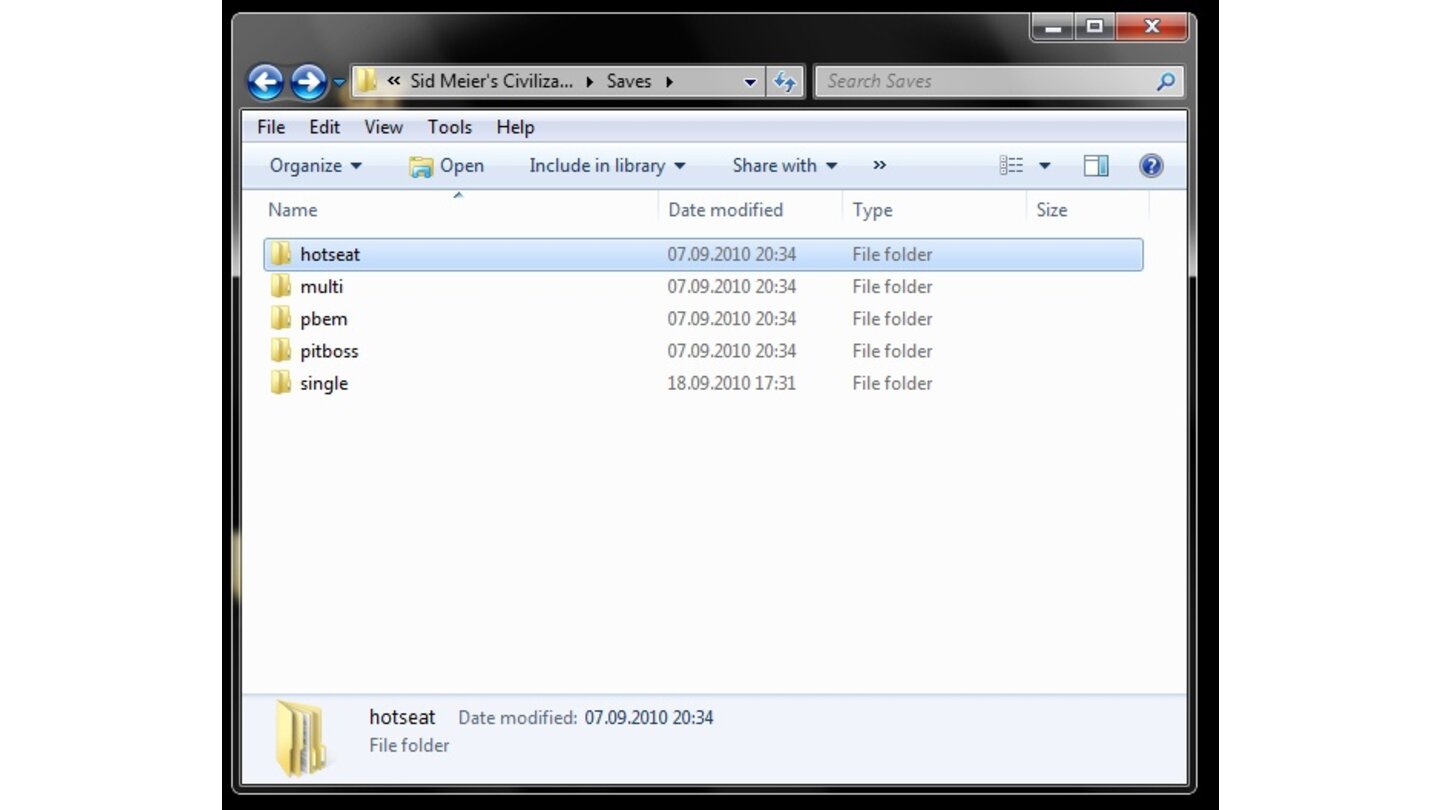Select Sid Meier's Civiliza... breadcrumb
The width and height of the screenshot is (1440, 810).
point(491,81)
